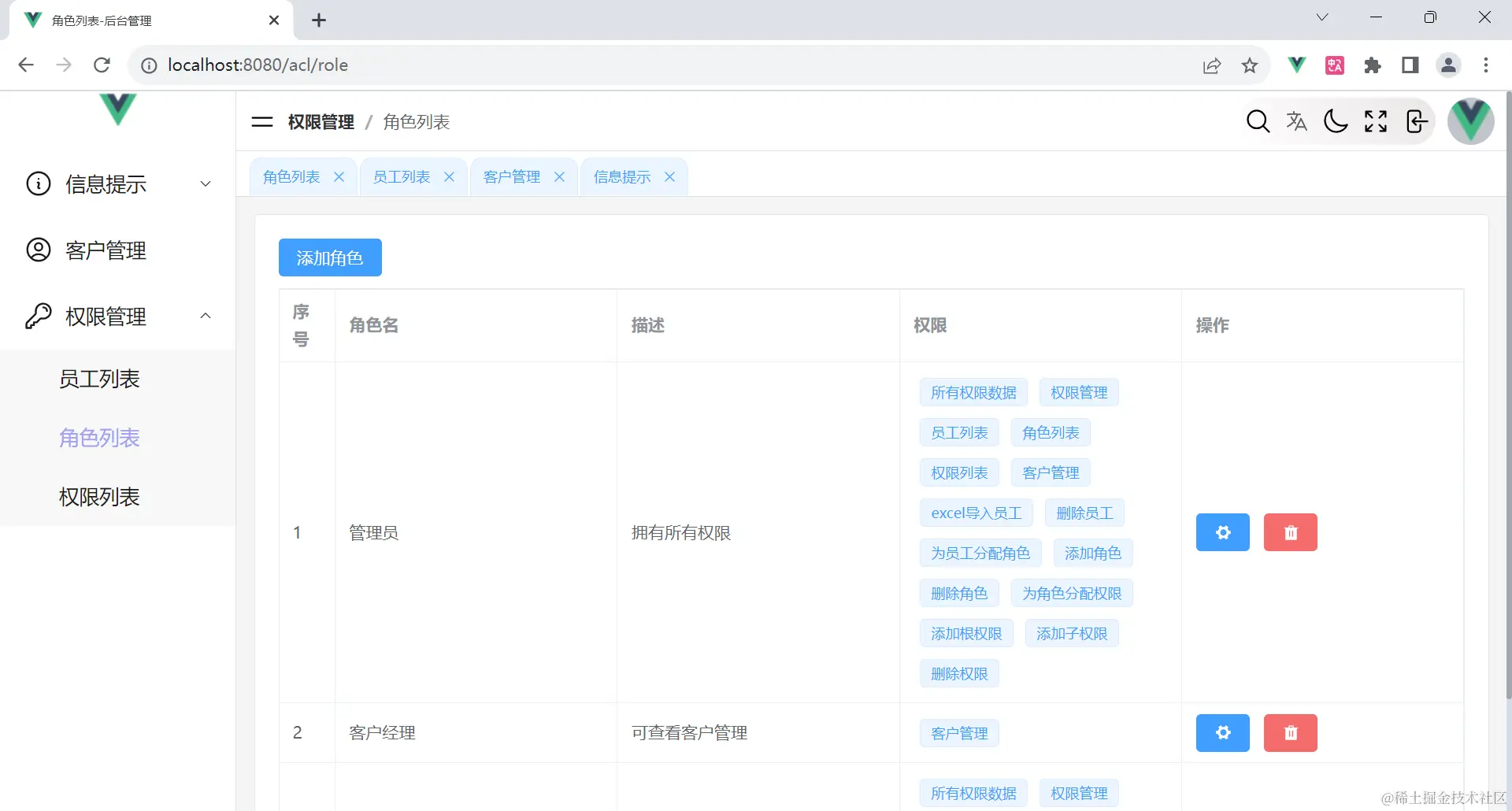Screen dimensions: 1512x811
Task: Collapse the sidebar with the hamburger icon
Action: coord(261,122)
